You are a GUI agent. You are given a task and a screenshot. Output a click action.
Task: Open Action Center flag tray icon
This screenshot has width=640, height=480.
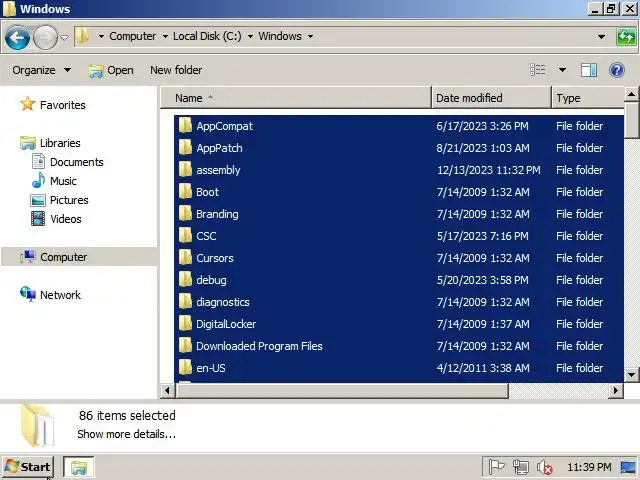coord(497,467)
